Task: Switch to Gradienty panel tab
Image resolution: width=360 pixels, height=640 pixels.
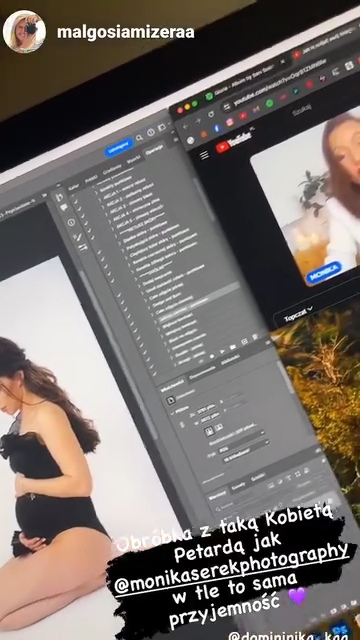Action: tap(112, 170)
